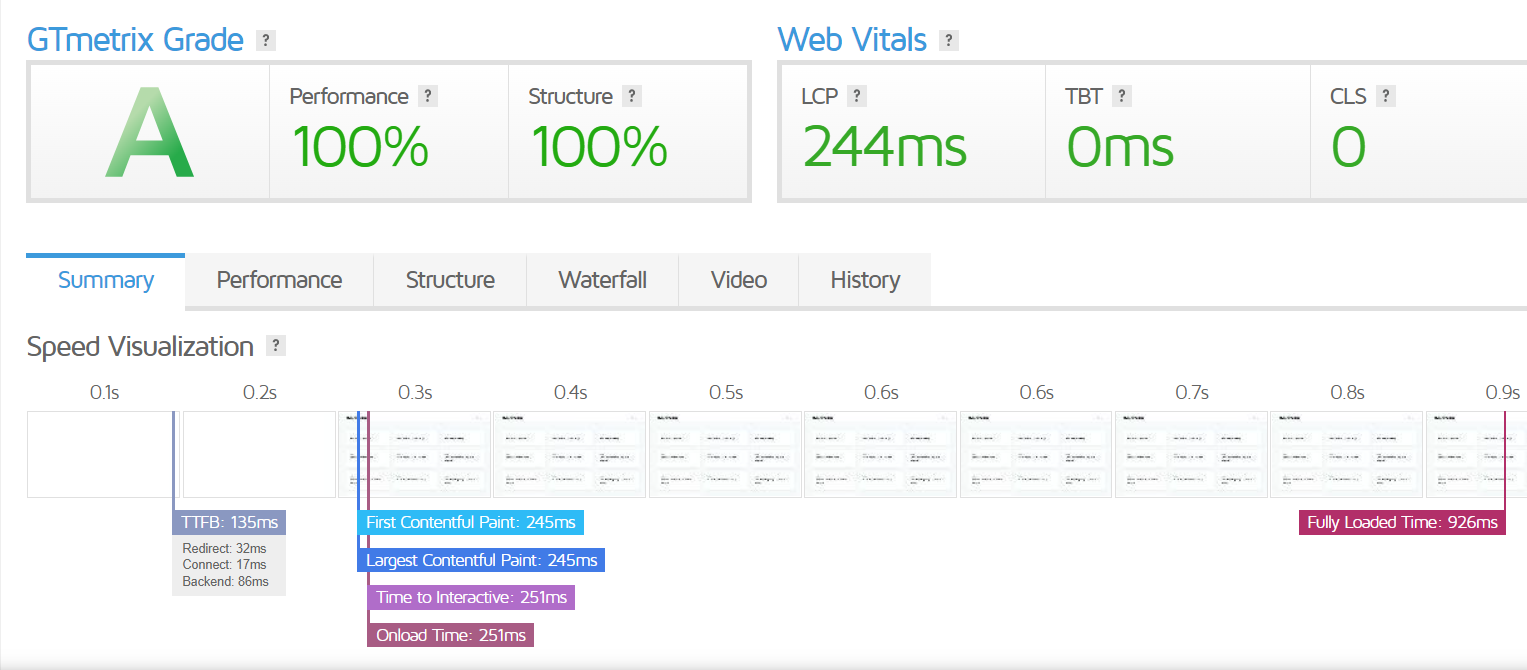Go to the Video tab

pyautogui.click(x=739, y=280)
